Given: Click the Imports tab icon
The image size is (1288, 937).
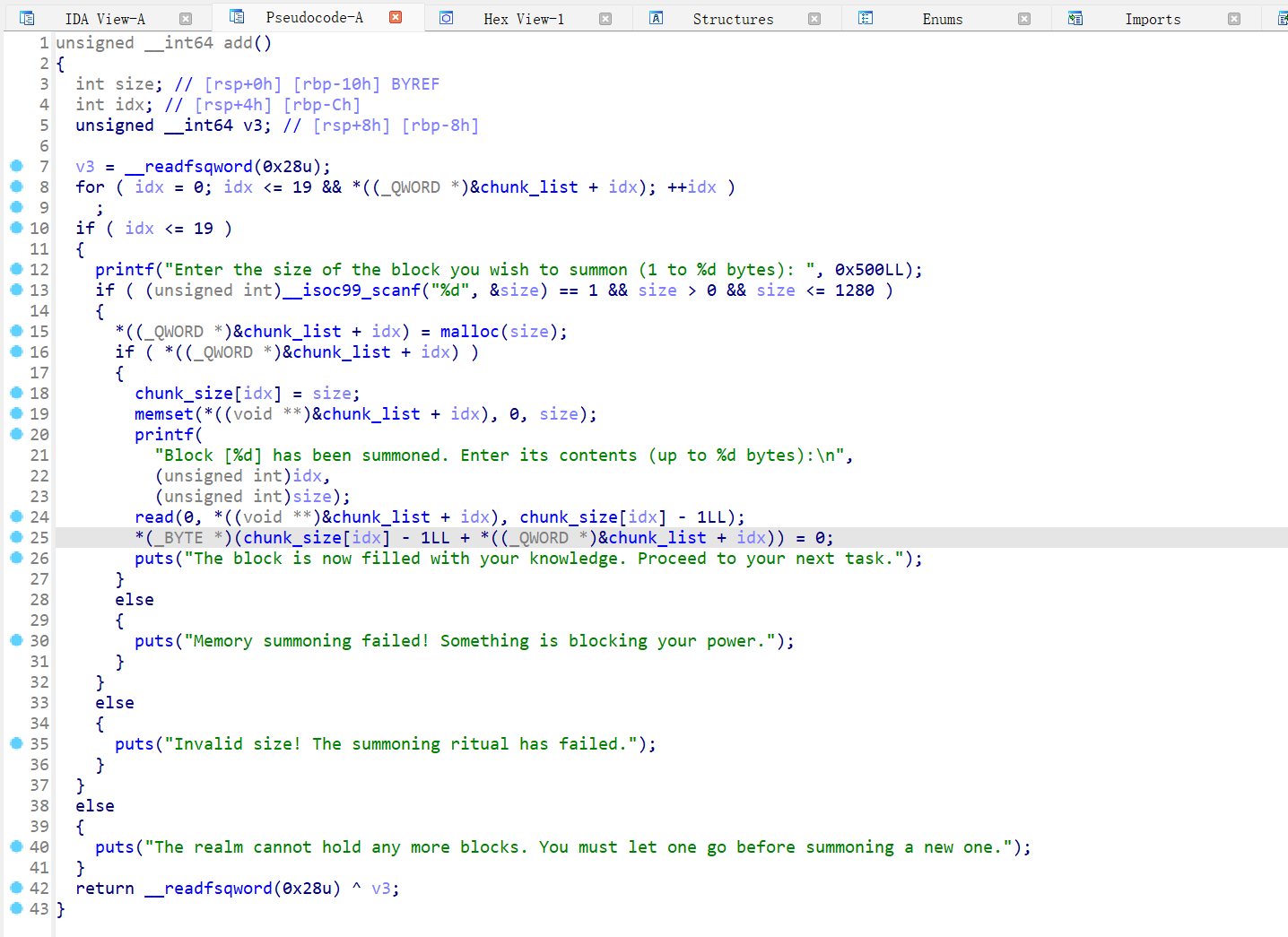Looking at the screenshot, I should (x=1075, y=18).
